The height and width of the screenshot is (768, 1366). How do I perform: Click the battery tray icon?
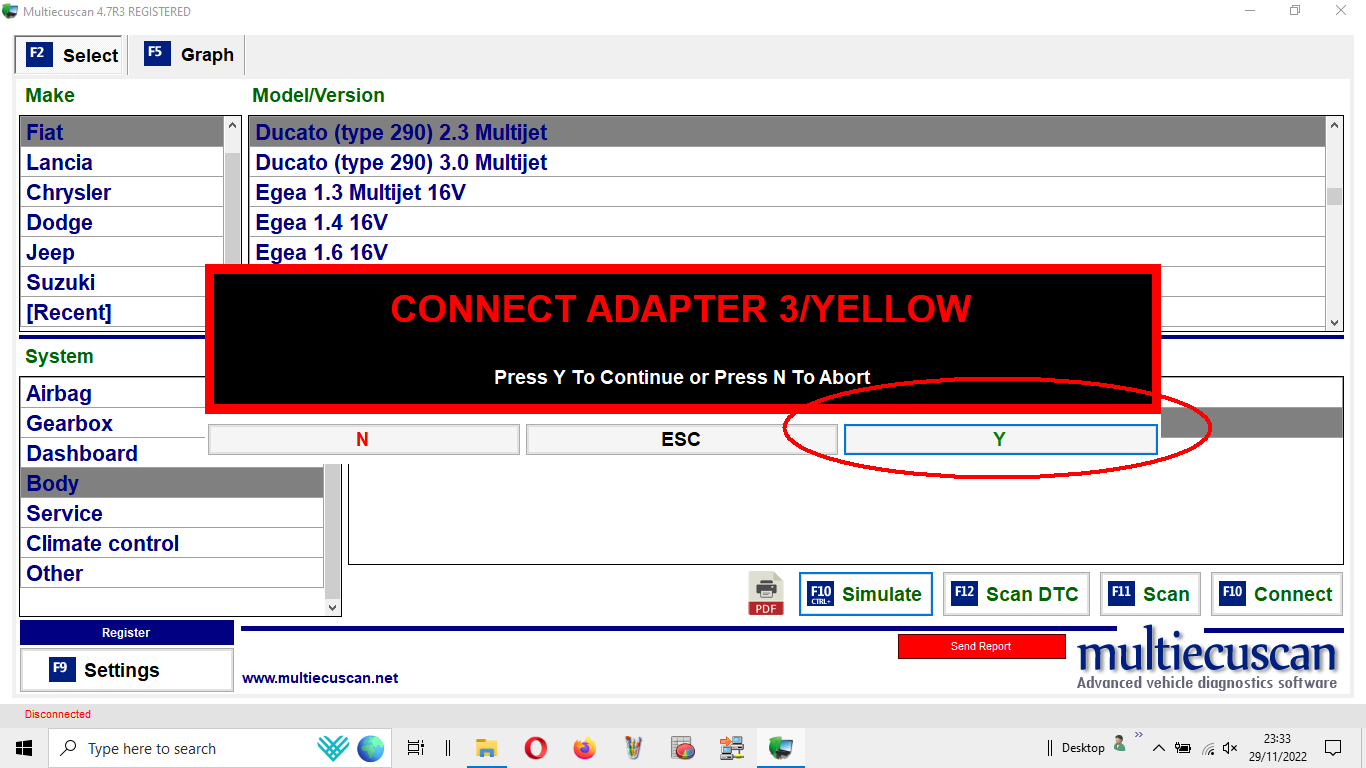click(x=1183, y=748)
